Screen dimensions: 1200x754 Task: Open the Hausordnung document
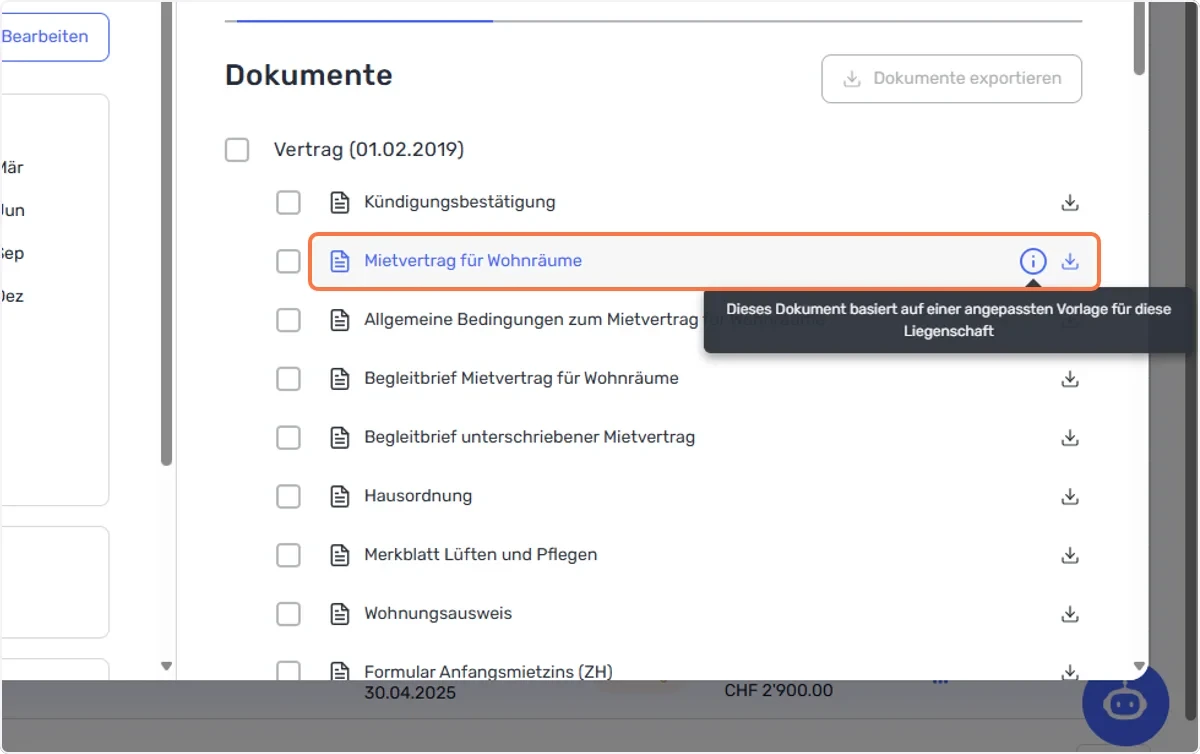[x=418, y=496]
